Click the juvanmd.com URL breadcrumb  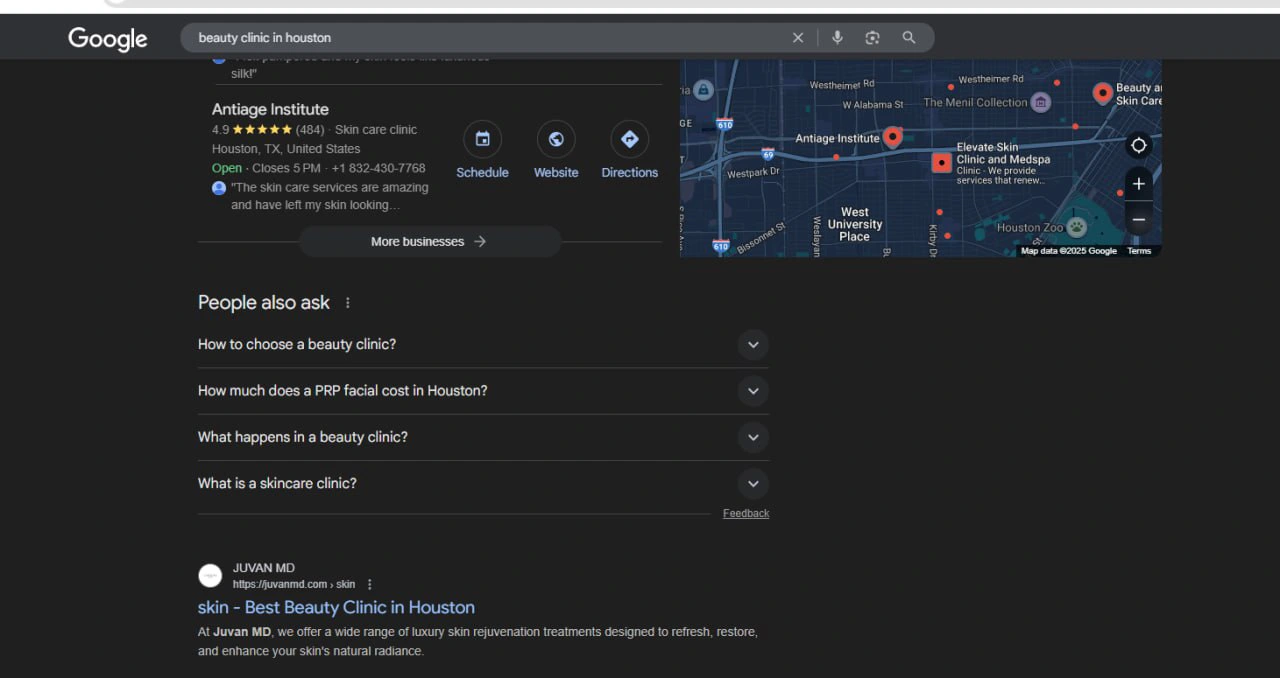(x=294, y=584)
